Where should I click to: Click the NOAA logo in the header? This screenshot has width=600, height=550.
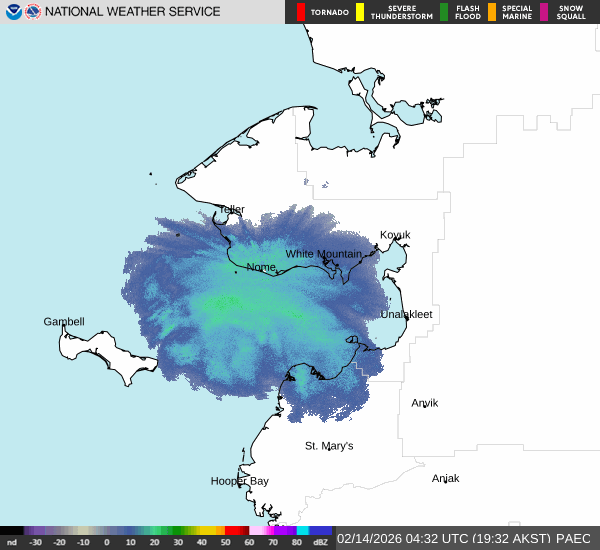13,12
